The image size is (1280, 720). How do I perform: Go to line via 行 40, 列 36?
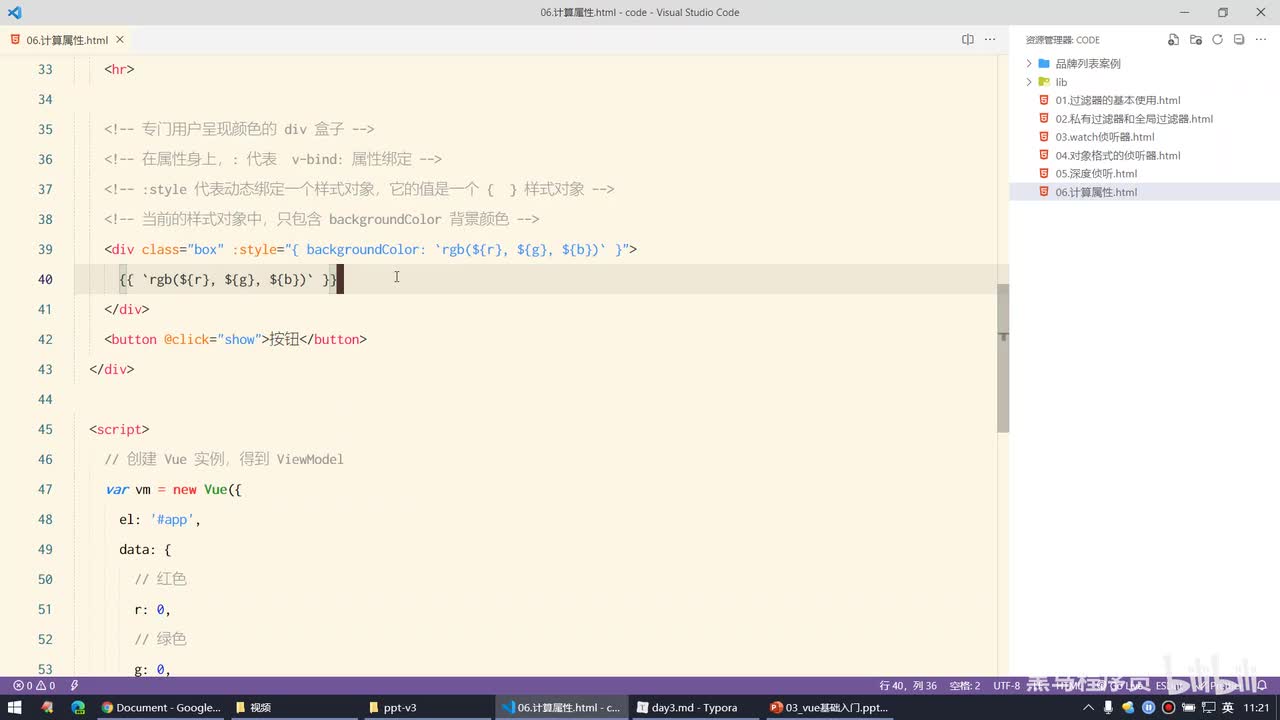point(908,686)
